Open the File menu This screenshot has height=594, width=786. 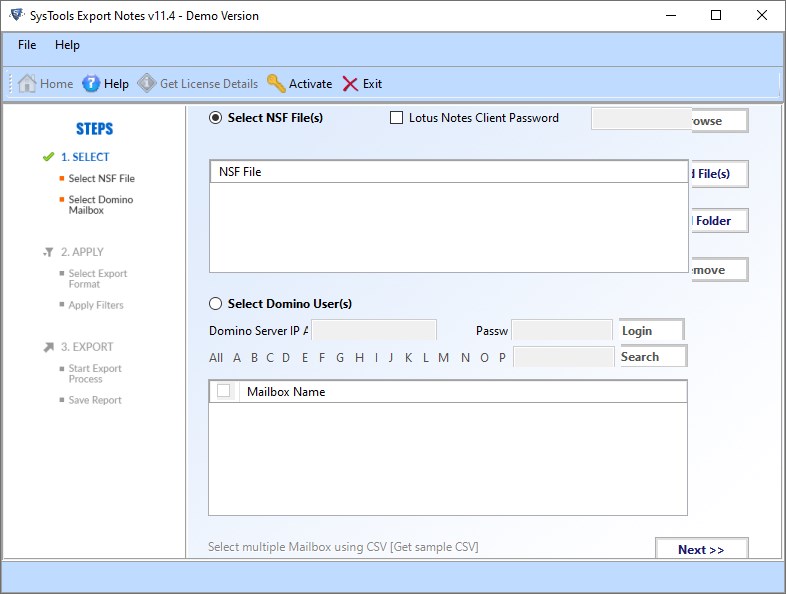point(27,45)
